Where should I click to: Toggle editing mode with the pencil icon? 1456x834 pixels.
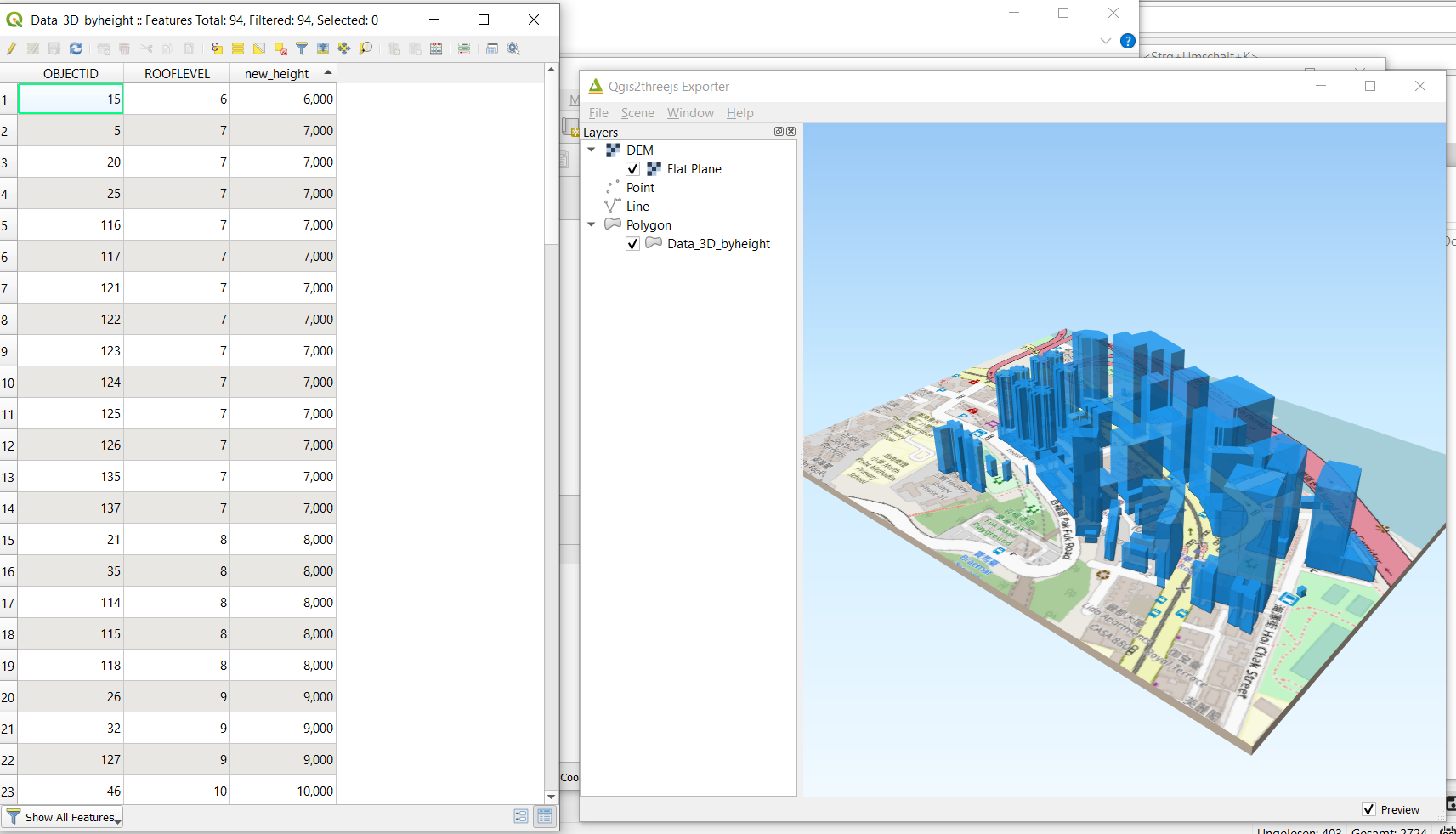[x=11, y=48]
